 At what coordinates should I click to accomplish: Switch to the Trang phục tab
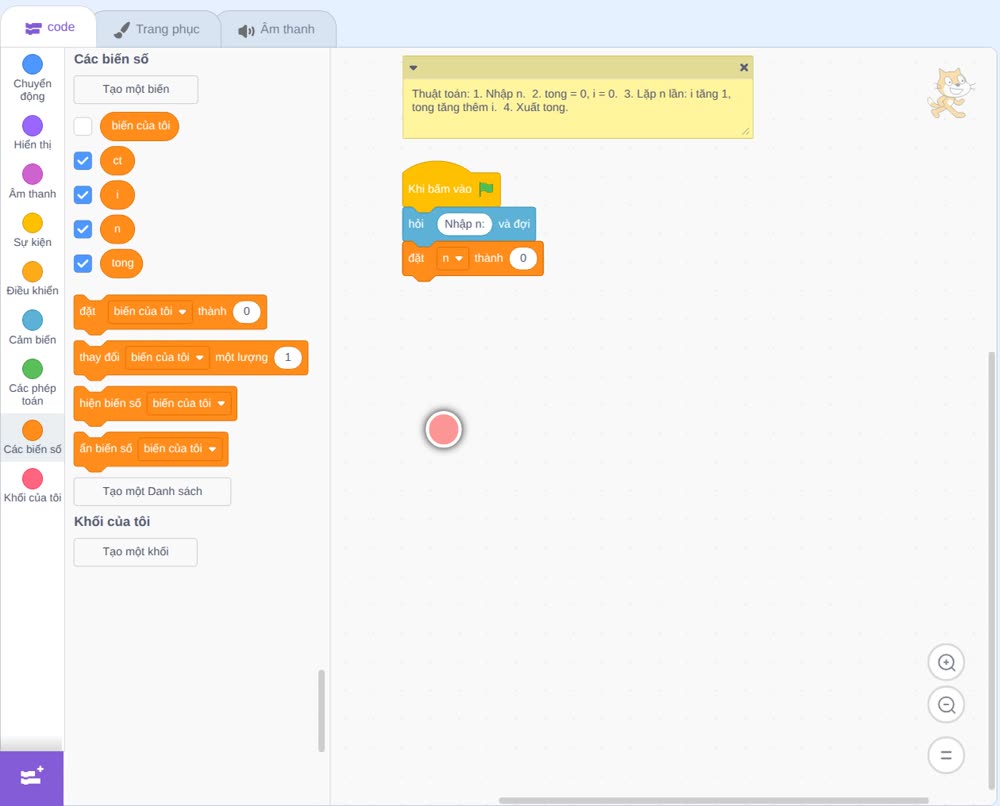coord(157,29)
